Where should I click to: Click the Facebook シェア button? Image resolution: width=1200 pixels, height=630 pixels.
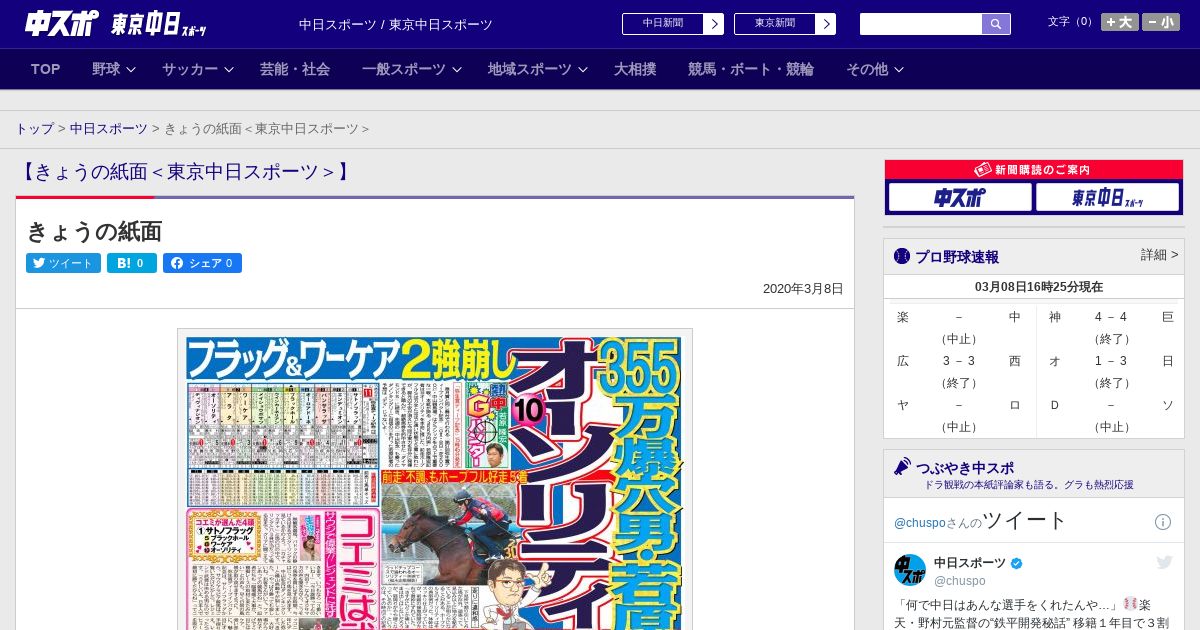[202, 263]
